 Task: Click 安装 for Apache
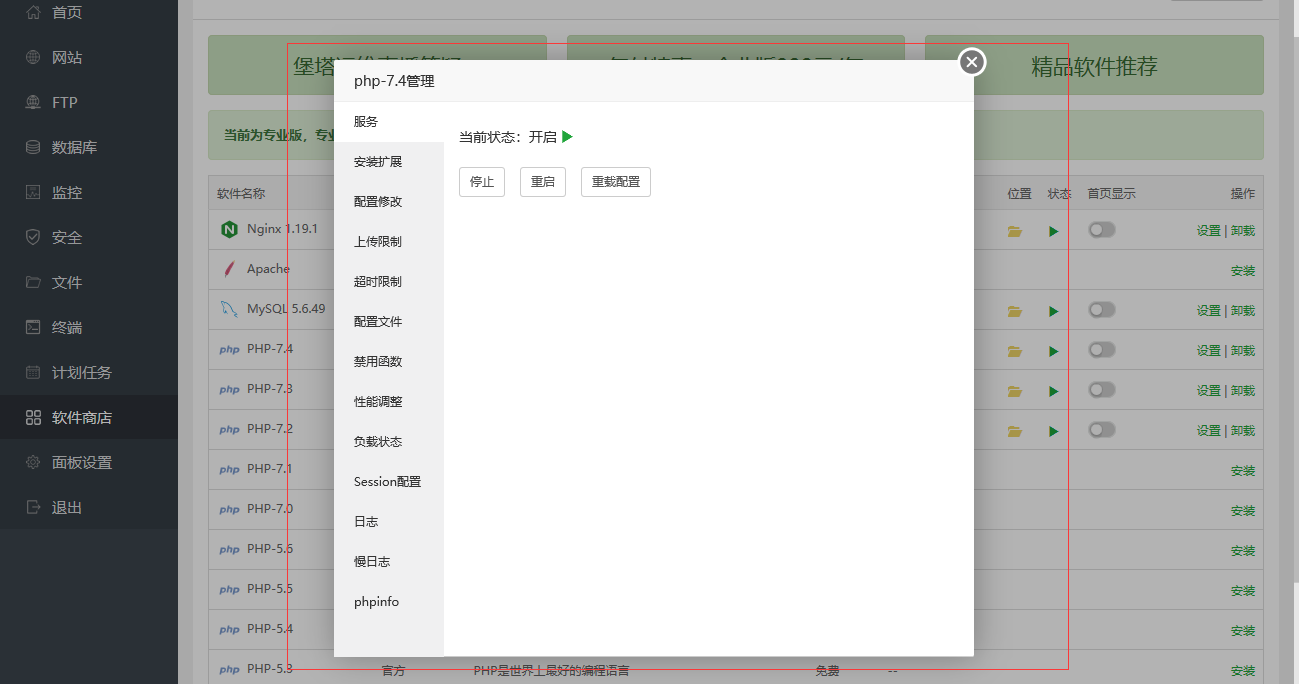click(1243, 271)
